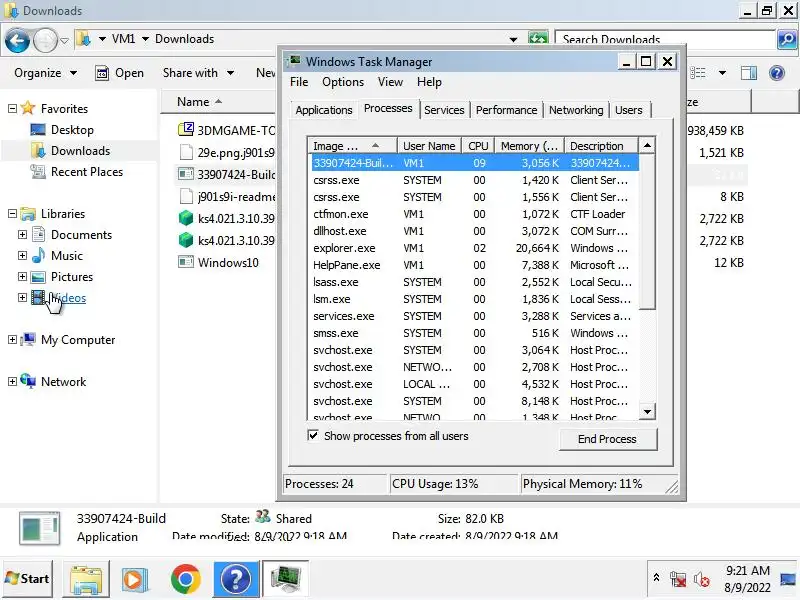Viewport: 800px width, 600px height.
Task: Open the Share with dropdown
Action: 198,73
